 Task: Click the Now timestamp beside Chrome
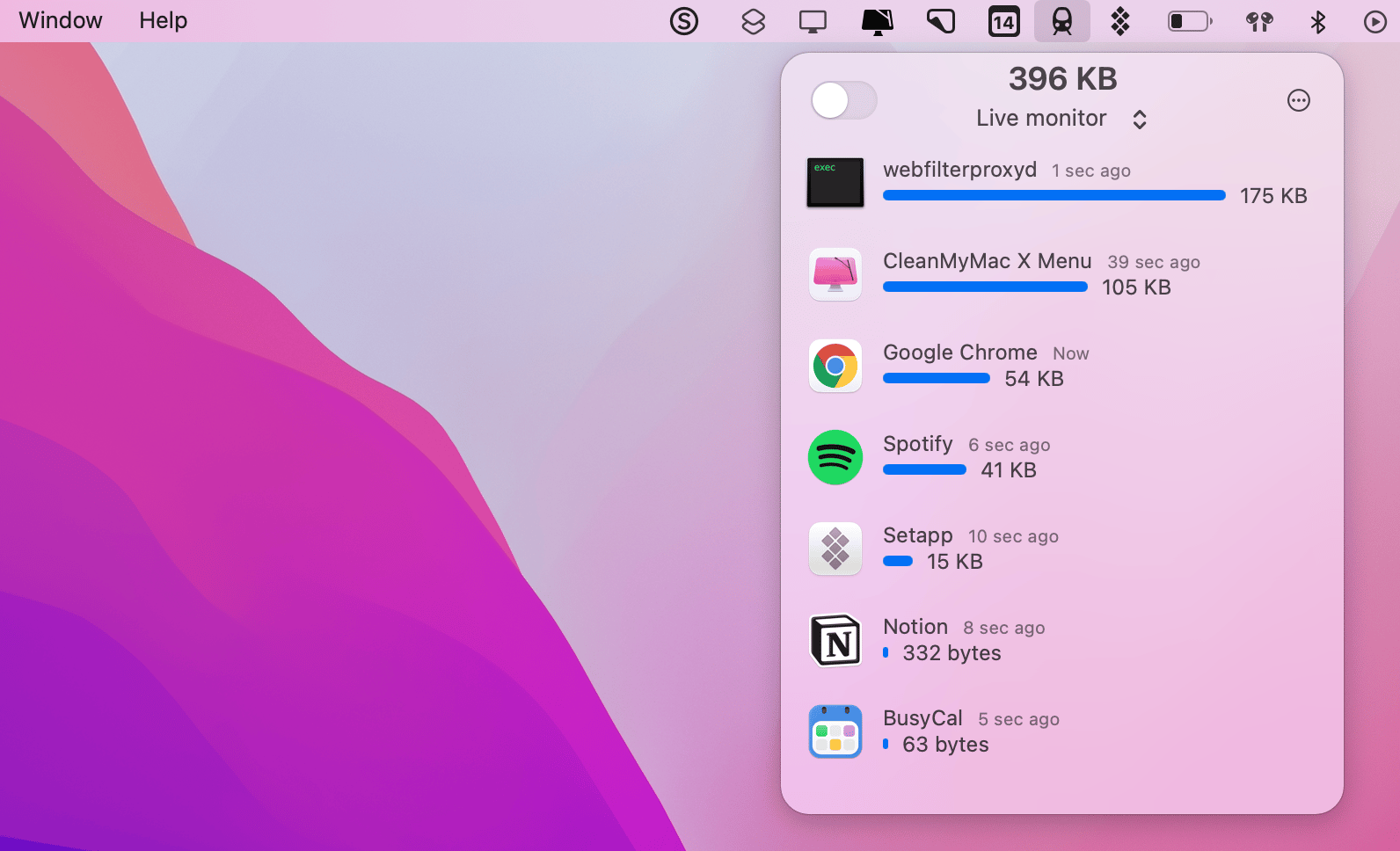[1071, 353]
